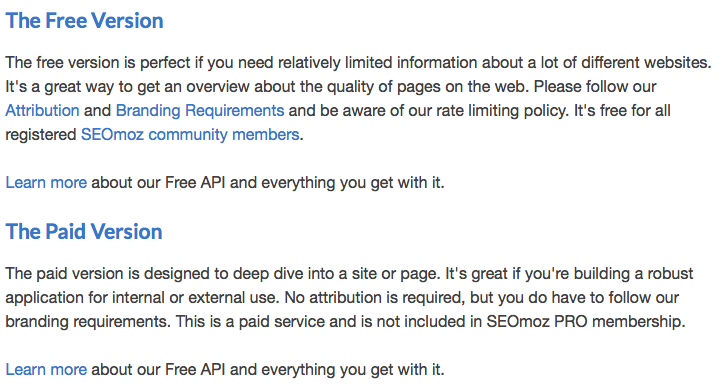Click plain "branding requirements" text in paid paragraph
The image size is (722, 390).
click(88, 321)
